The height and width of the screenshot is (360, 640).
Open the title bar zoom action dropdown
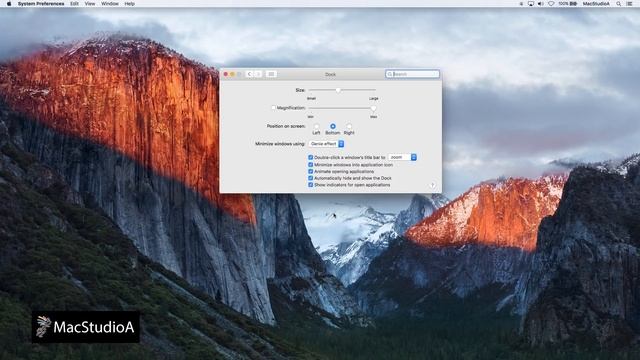click(402, 157)
